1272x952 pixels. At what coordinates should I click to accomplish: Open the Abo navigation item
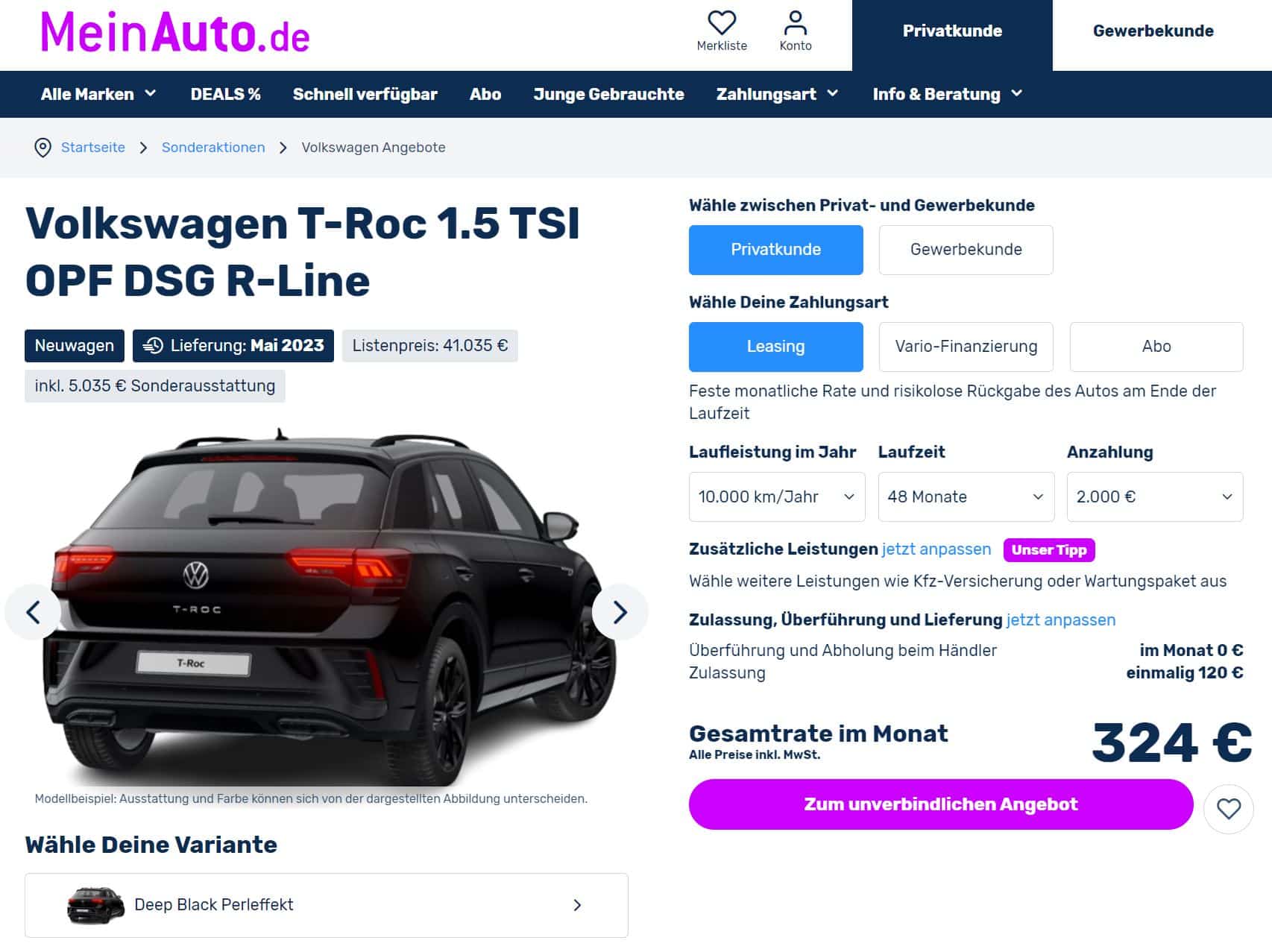485,94
